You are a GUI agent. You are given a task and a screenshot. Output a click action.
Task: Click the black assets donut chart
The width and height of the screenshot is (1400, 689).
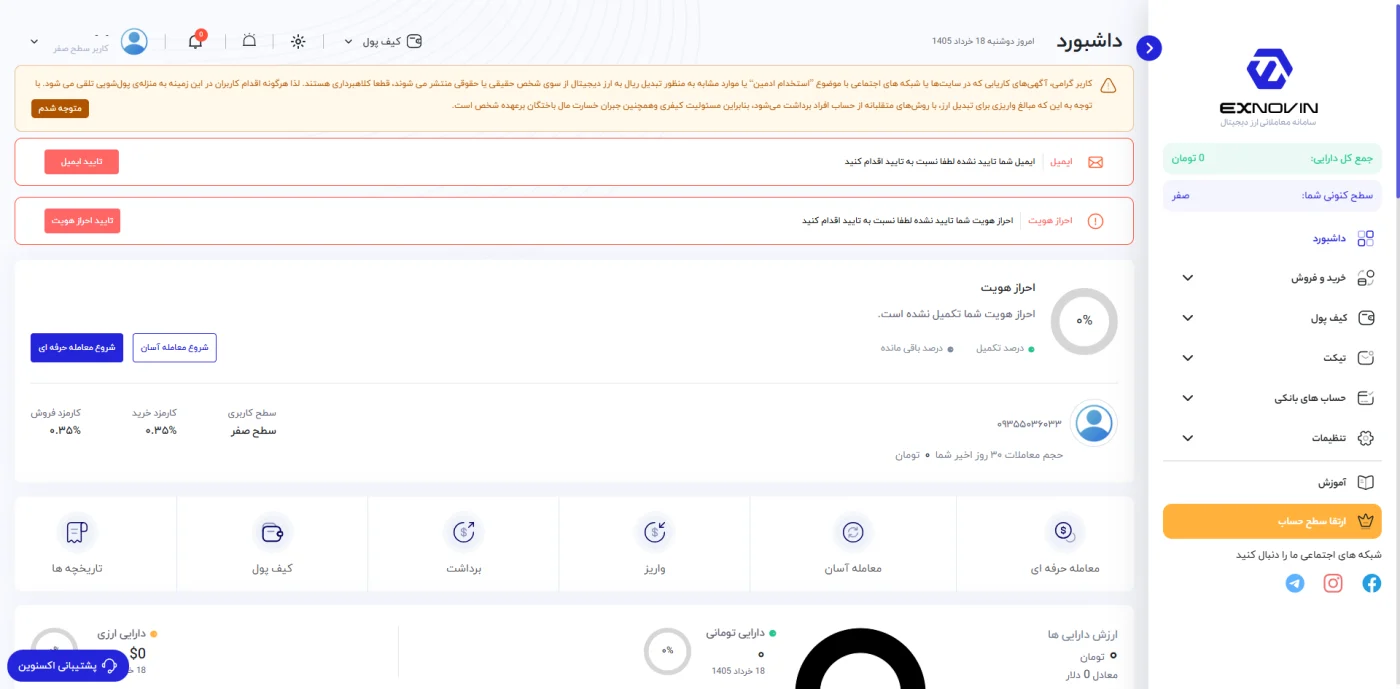860,658
